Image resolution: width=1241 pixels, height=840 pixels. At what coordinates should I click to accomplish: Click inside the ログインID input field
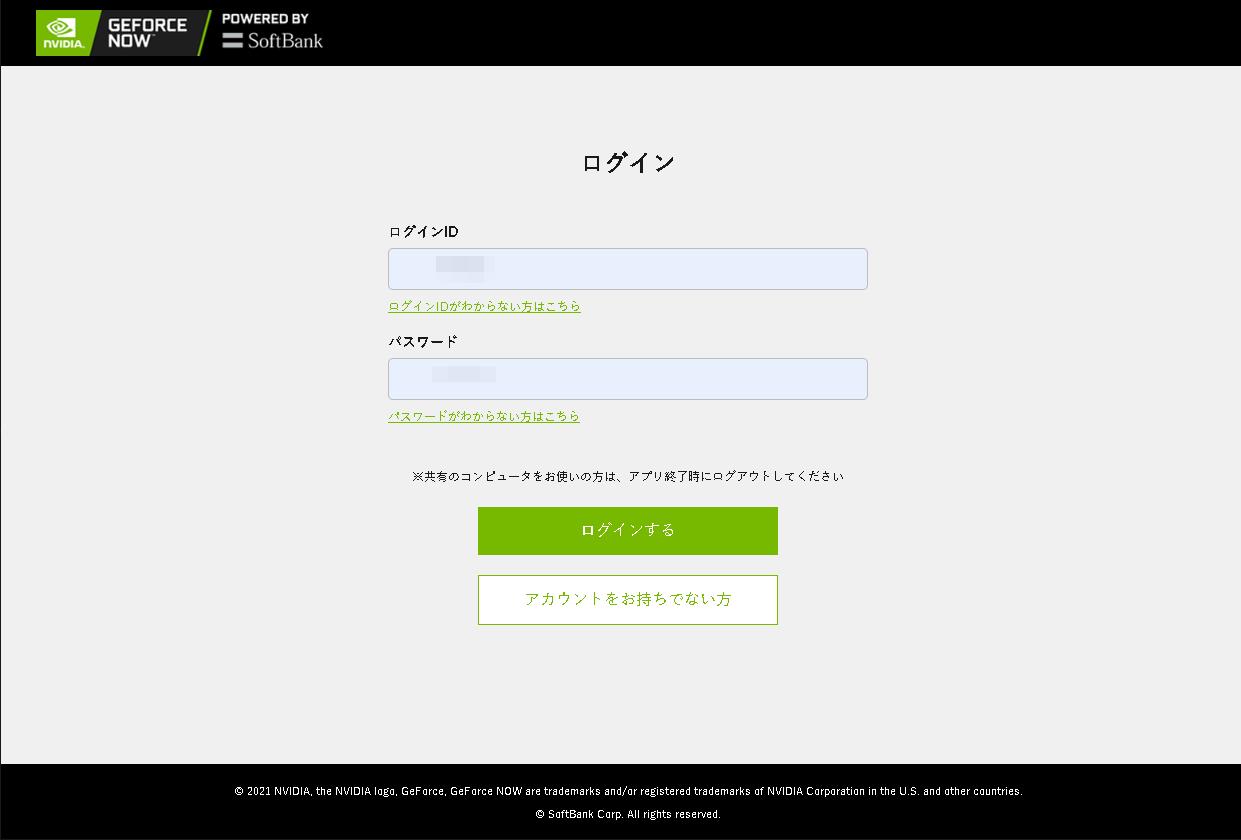click(x=628, y=268)
